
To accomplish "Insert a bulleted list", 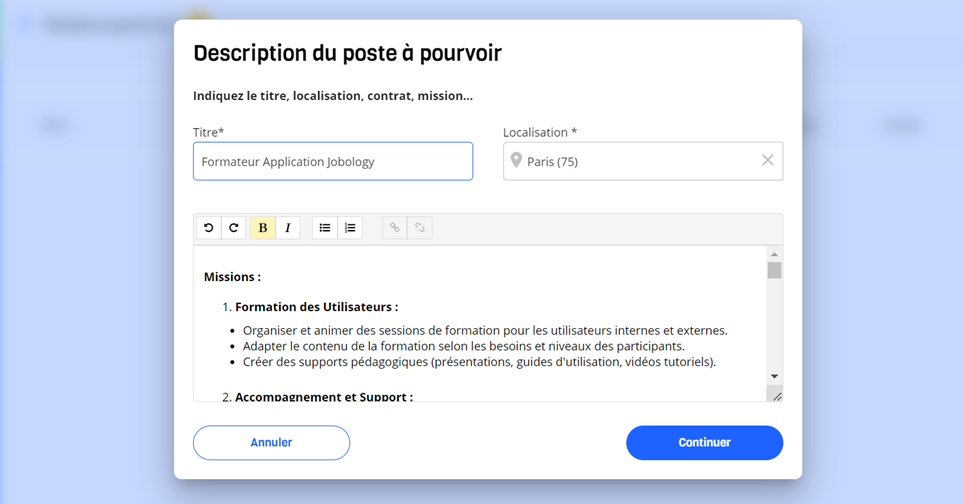I will click(x=325, y=228).
